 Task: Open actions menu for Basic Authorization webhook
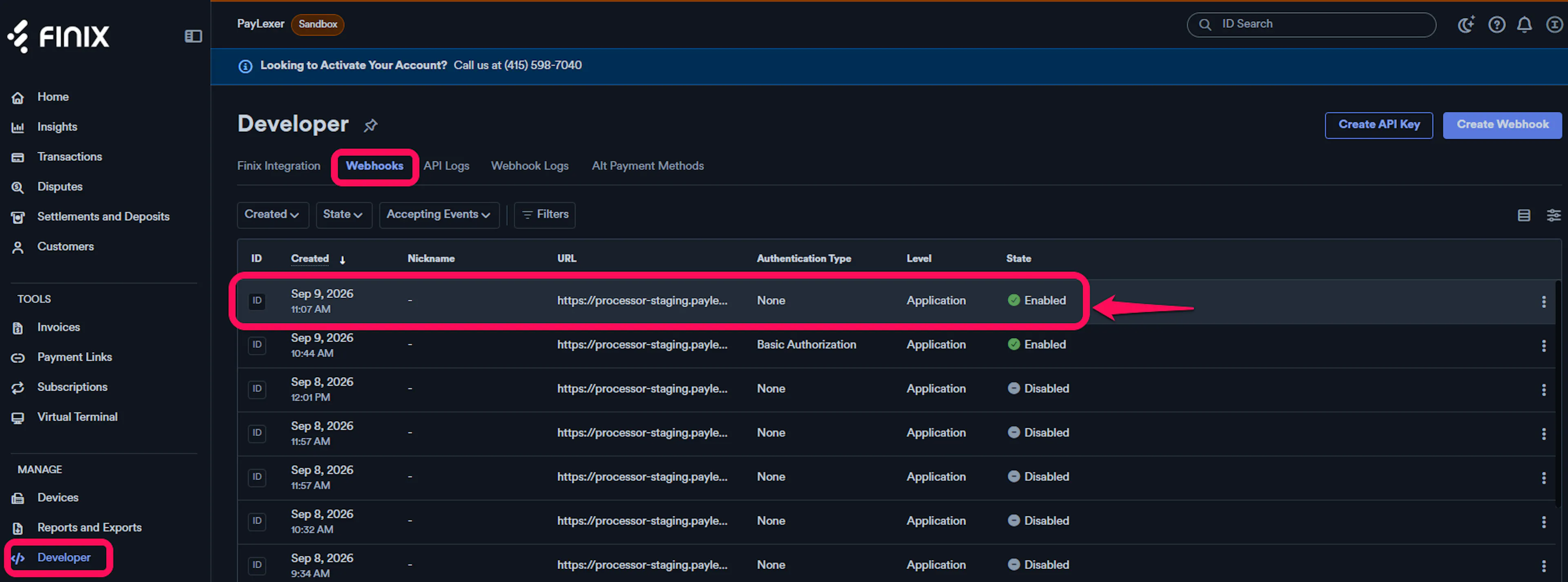[x=1543, y=345]
